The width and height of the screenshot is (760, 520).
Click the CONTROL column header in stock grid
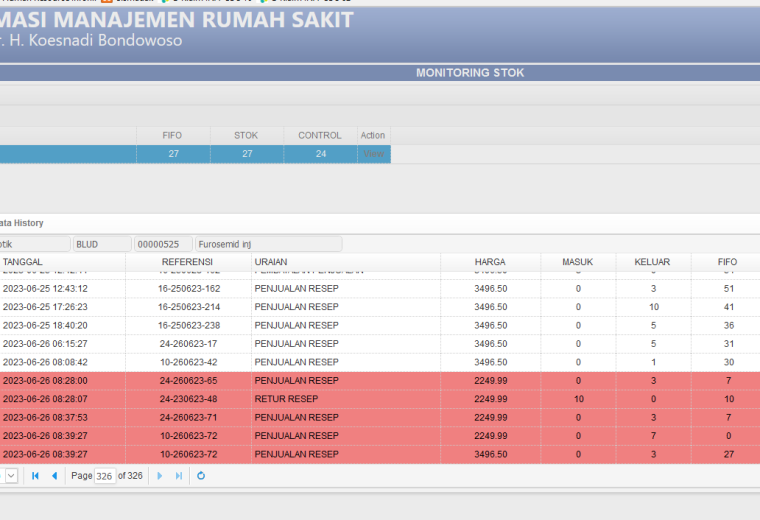pos(320,136)
